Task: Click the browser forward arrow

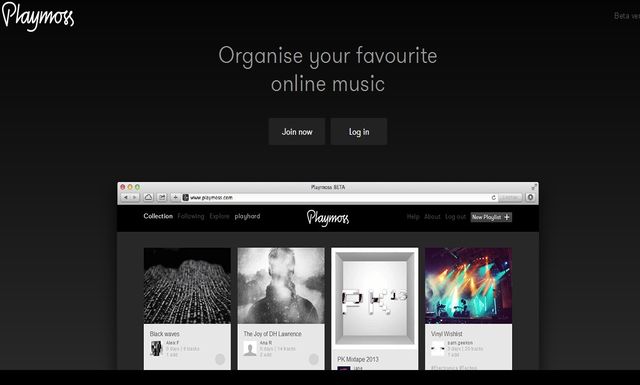Action: point(134,198)
